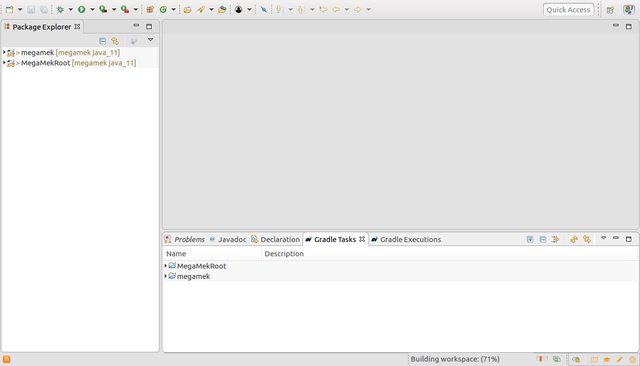Expand the MegaMekRoot node in Gradle Tasks
This screenshot has width=640, height=366.
pos(165,266)
